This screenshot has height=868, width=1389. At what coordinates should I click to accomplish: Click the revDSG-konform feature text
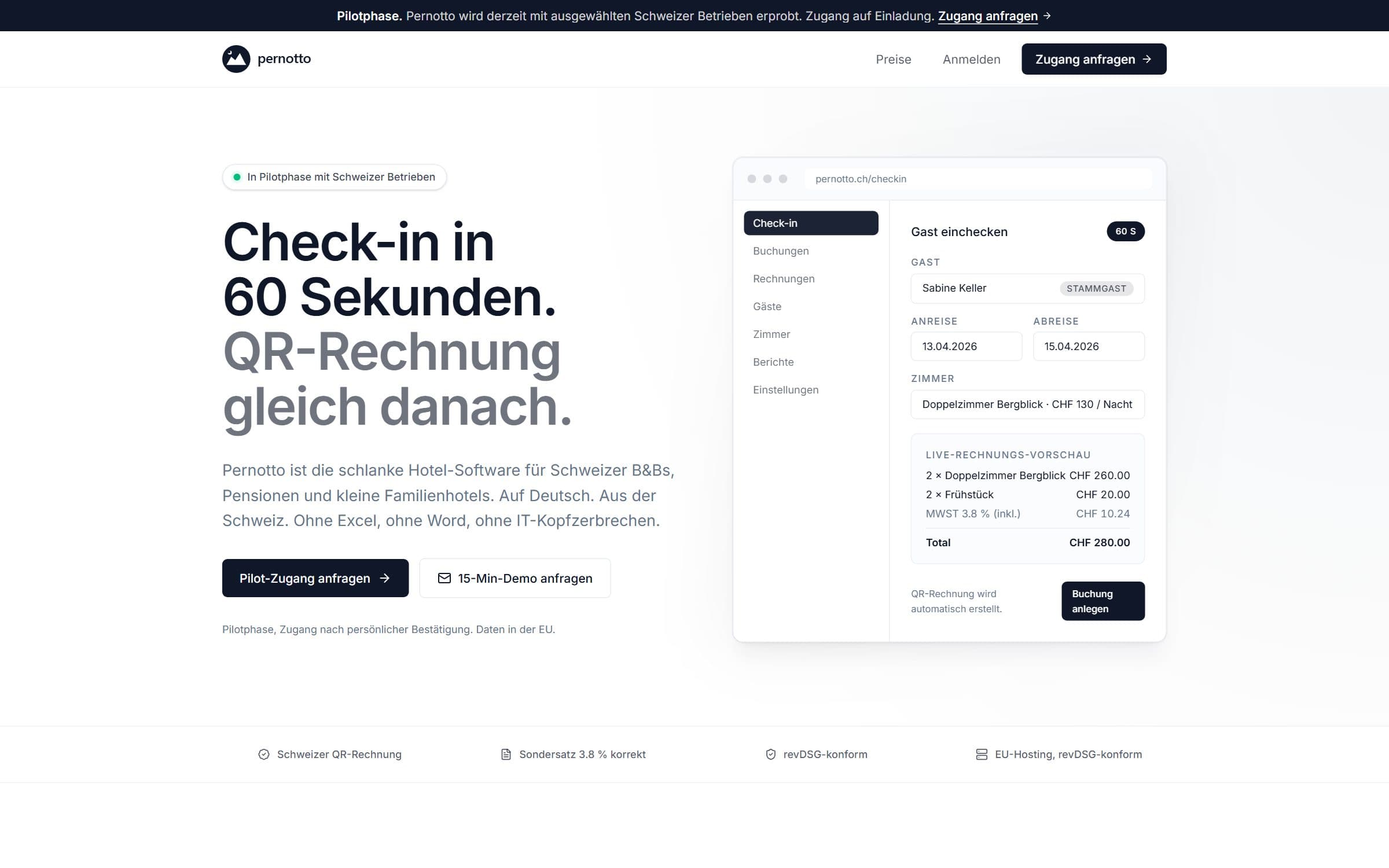825,755
